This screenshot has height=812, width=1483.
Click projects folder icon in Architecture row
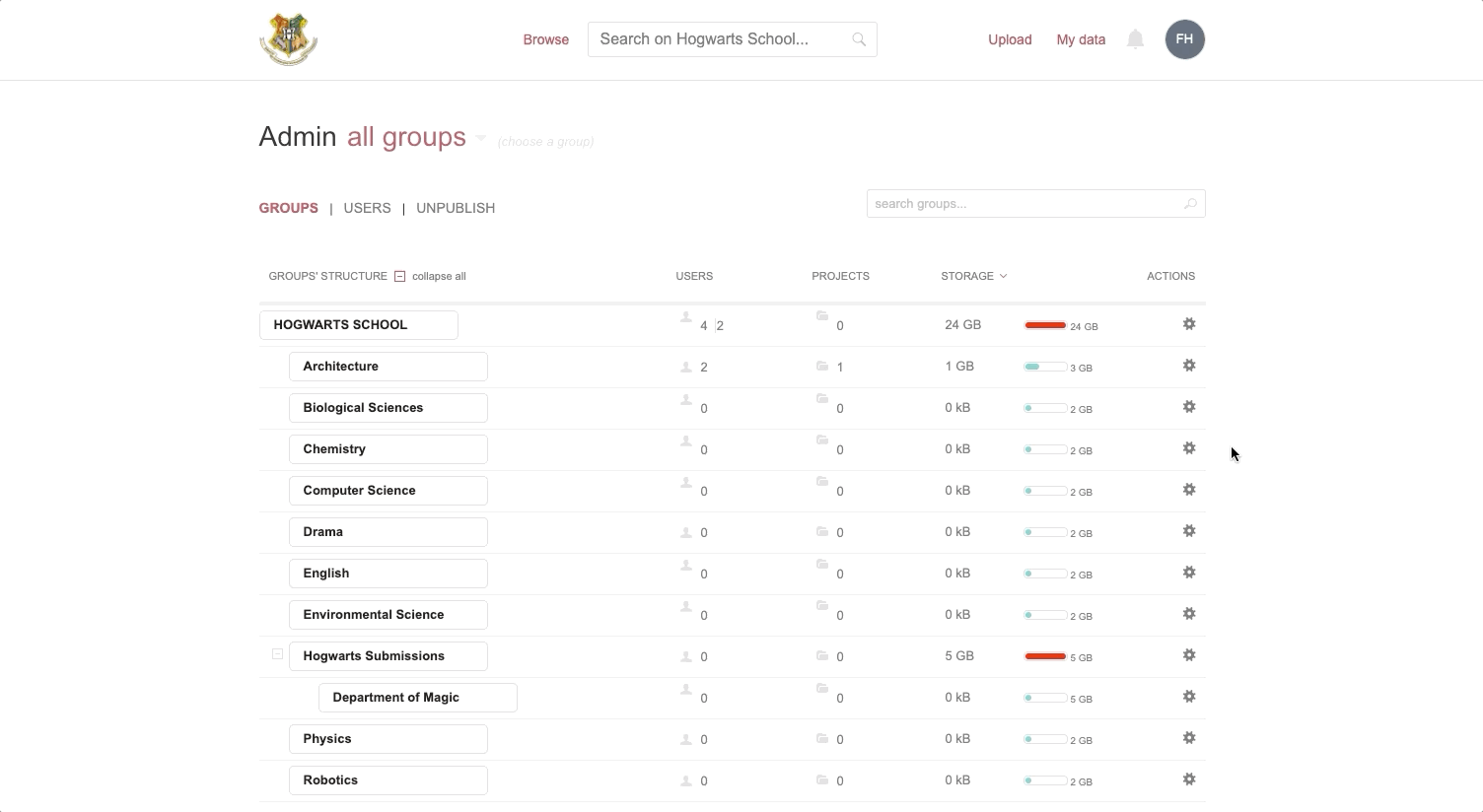coord(822,366)
